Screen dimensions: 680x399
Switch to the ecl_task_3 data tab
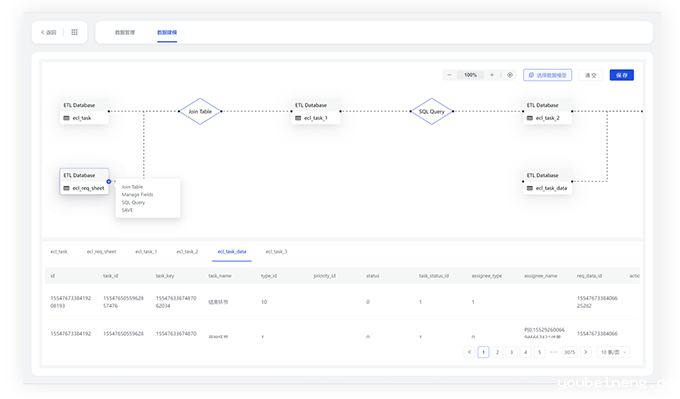click(x=277, y=252)
